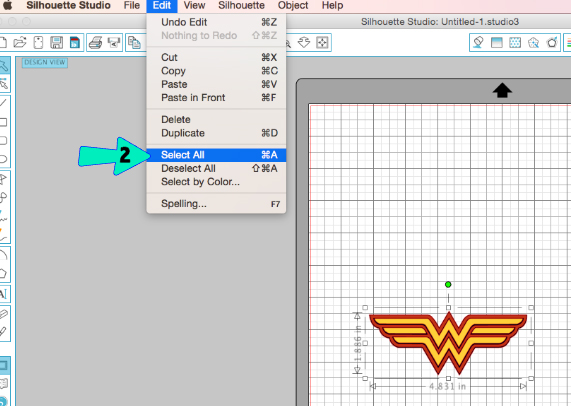The height and width of the screenshot is (406, 571).
Task: Open the Silhouette Studio application menu
Action: click(68, 5)
